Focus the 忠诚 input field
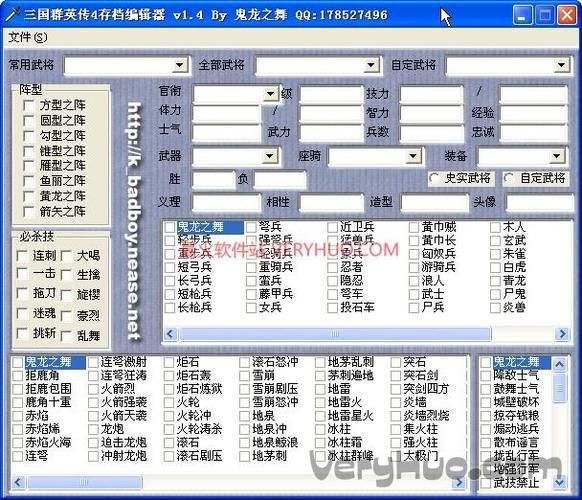This screenshot has width=582, height=500. (x=533, y=132)
